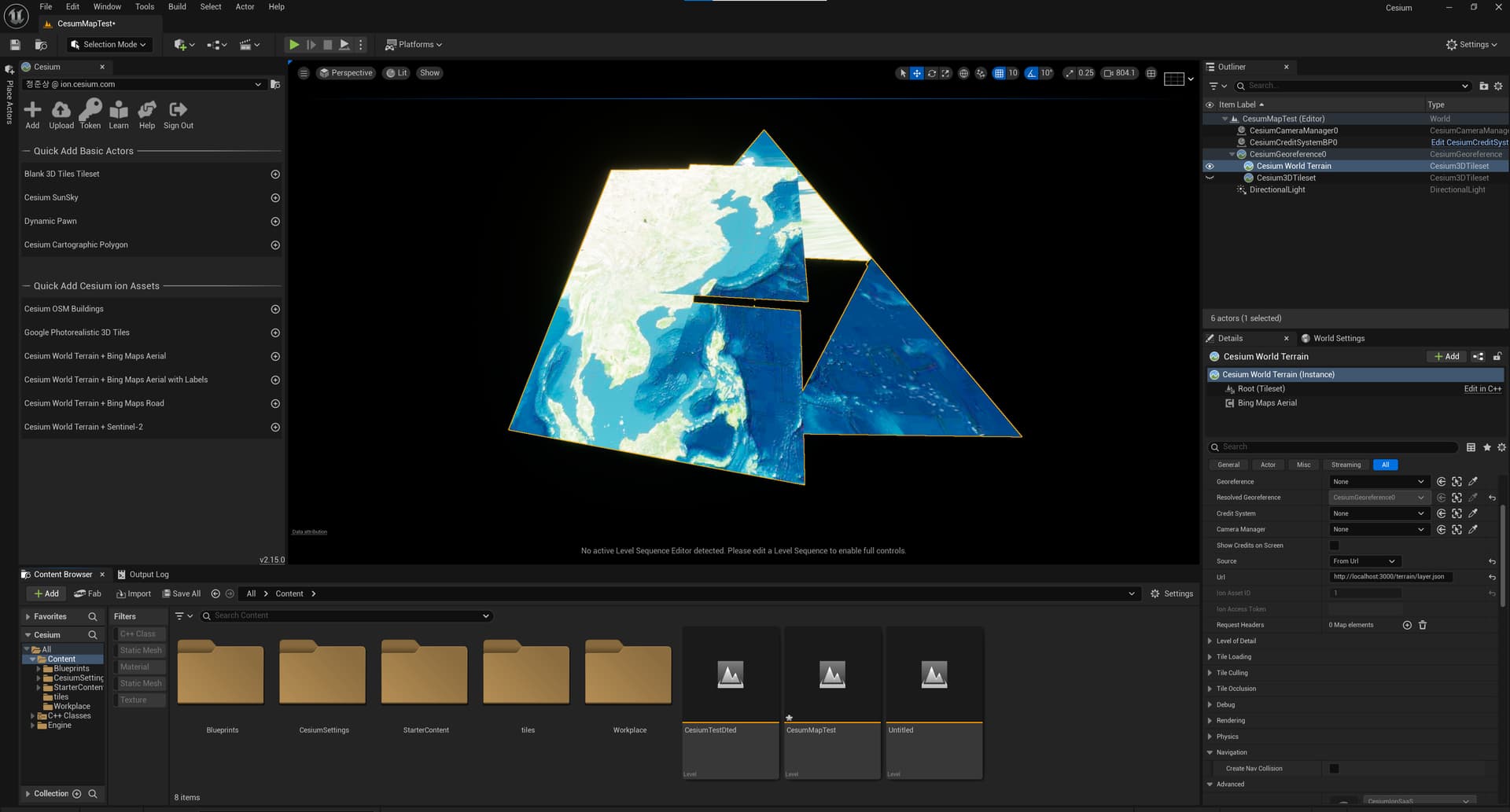Open Platforms dropdown
1510x812 pixels.
414,45
